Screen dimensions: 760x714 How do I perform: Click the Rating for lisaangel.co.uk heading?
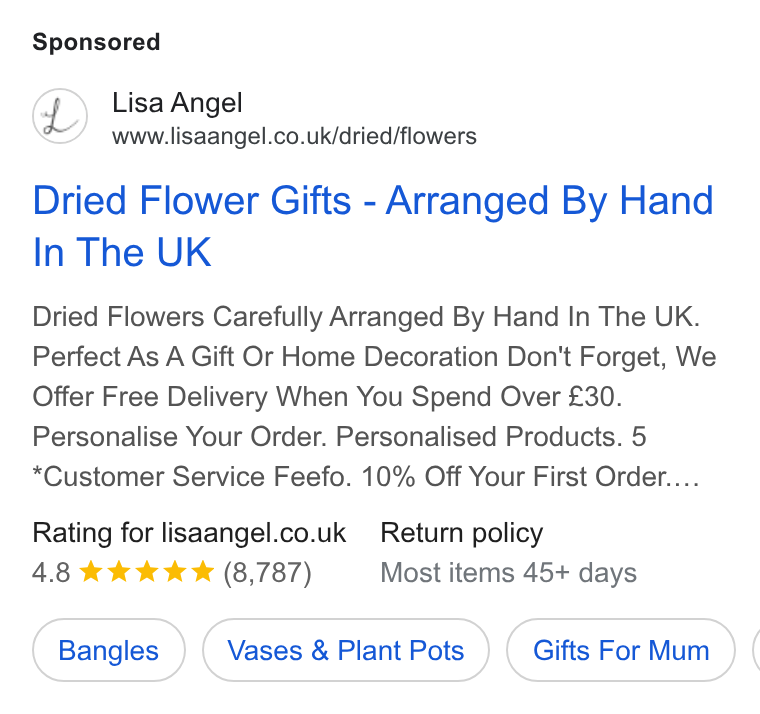pyautogui.click(x=189, y=533)
